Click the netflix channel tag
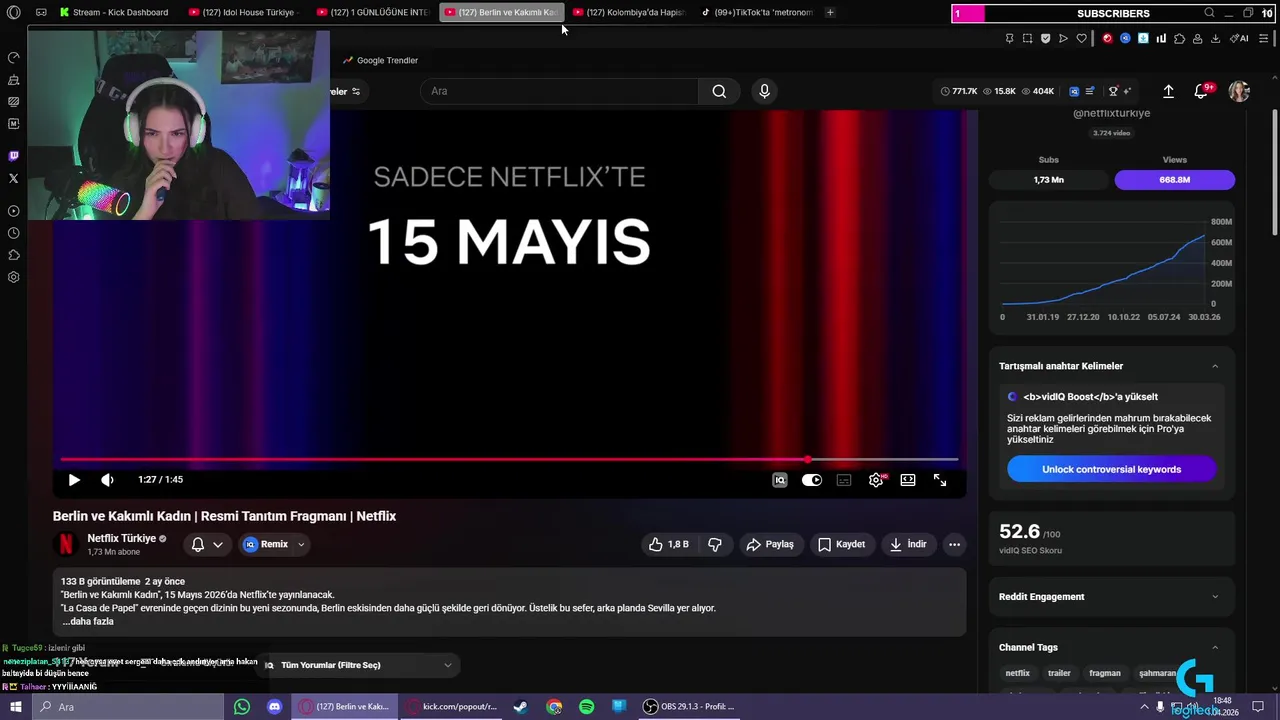The width and height of the screenshot is (1280, 720). click(1017, 673)
